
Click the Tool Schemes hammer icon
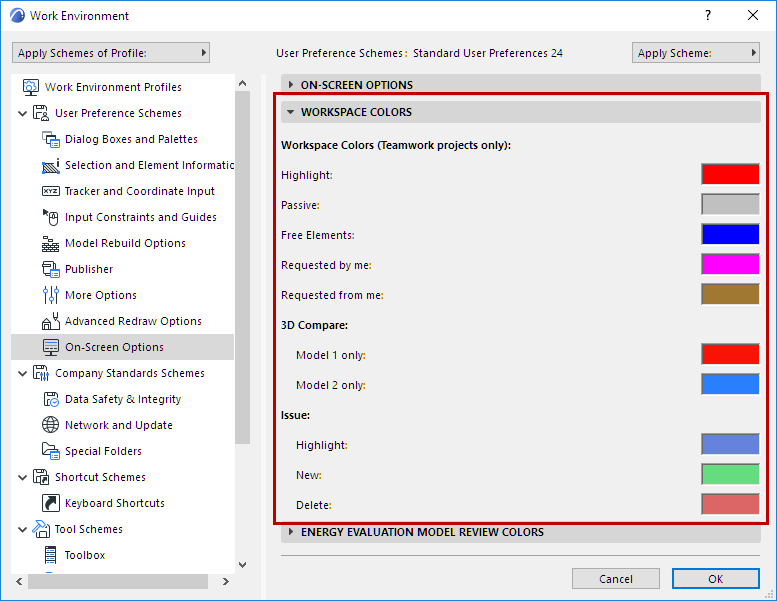(41, 529)
